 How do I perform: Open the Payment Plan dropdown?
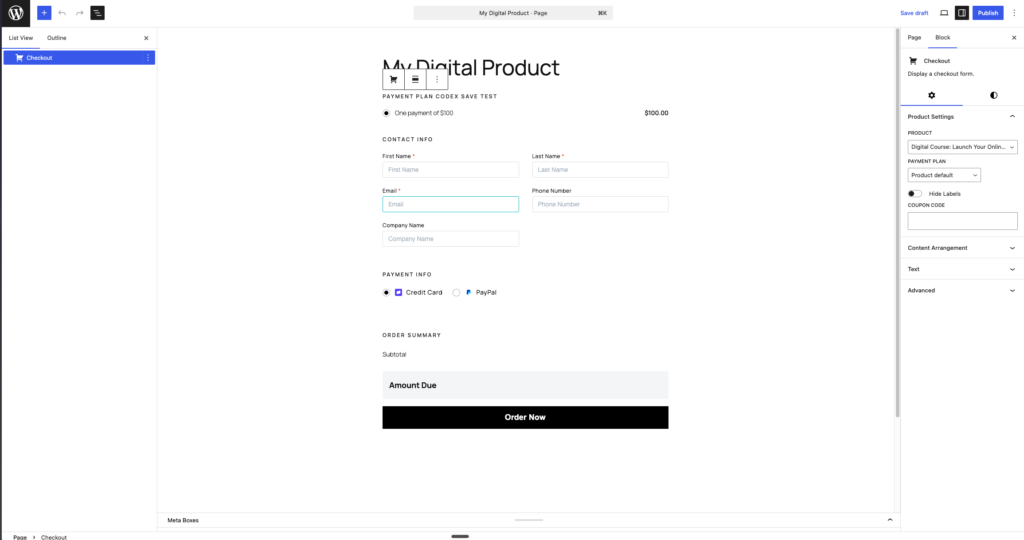pyautogui.click(x=944, y=175)
